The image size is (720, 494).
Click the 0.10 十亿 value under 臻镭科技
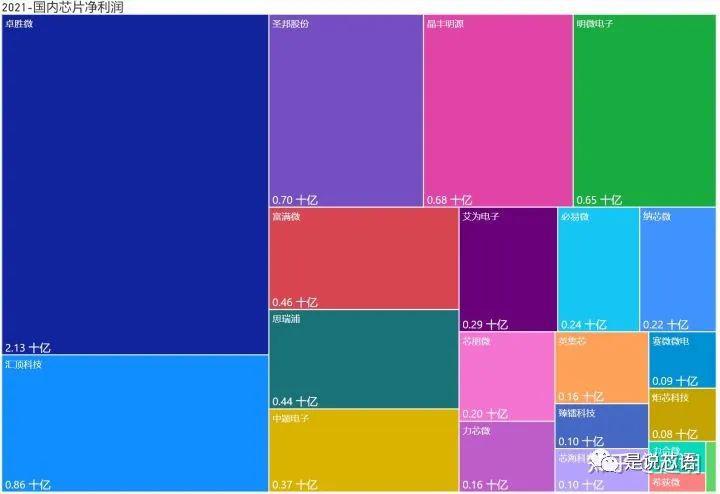(x=581, y=441)
